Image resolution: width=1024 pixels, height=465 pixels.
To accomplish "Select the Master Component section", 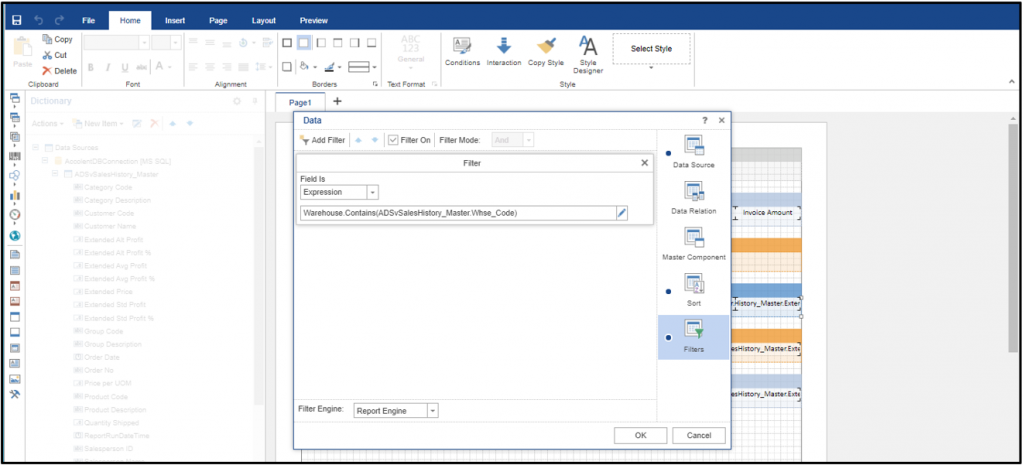I will point(694,244).
